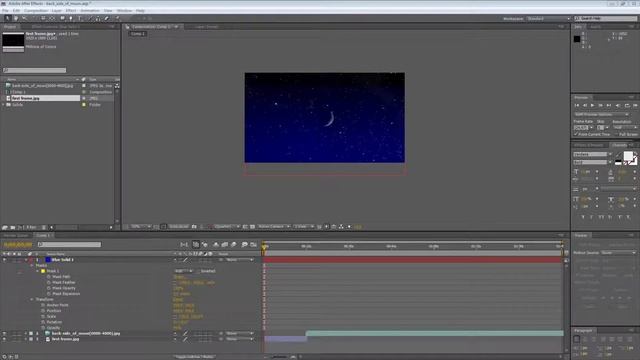The width and height of the screenshot is (640, 360).
Task: Toggle visibility of first frozen.jpg layer
Action: pos(4,339)
